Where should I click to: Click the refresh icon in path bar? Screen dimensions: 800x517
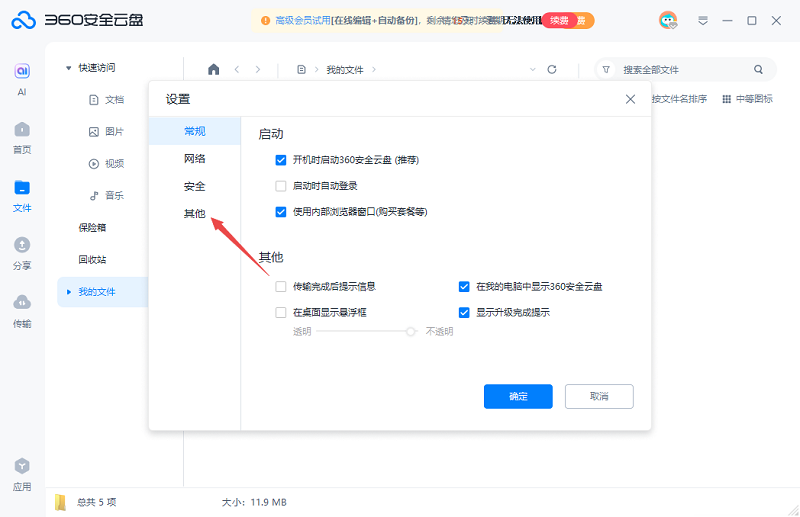[552, 69]
